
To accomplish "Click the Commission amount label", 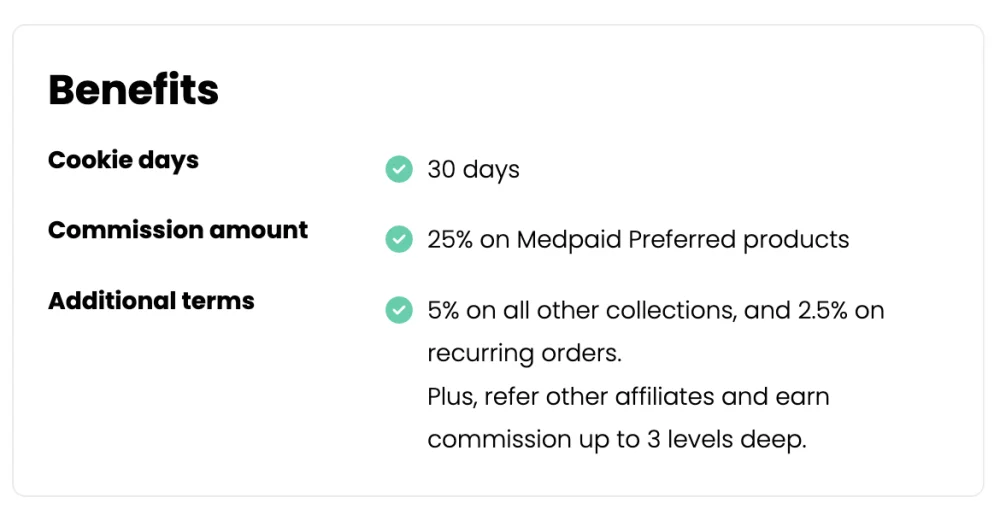I will pos(178,230).
